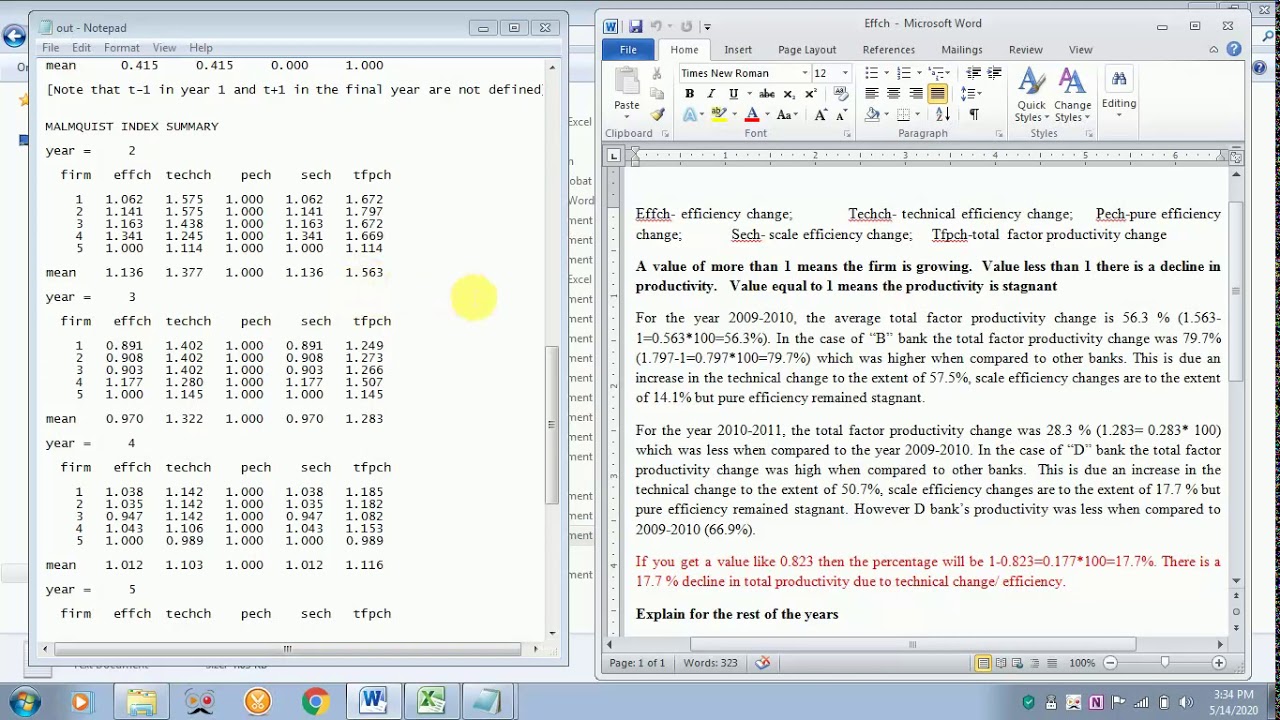Open Word's Page Layout tab
The image size is (1280, 720).
(807, 49)
